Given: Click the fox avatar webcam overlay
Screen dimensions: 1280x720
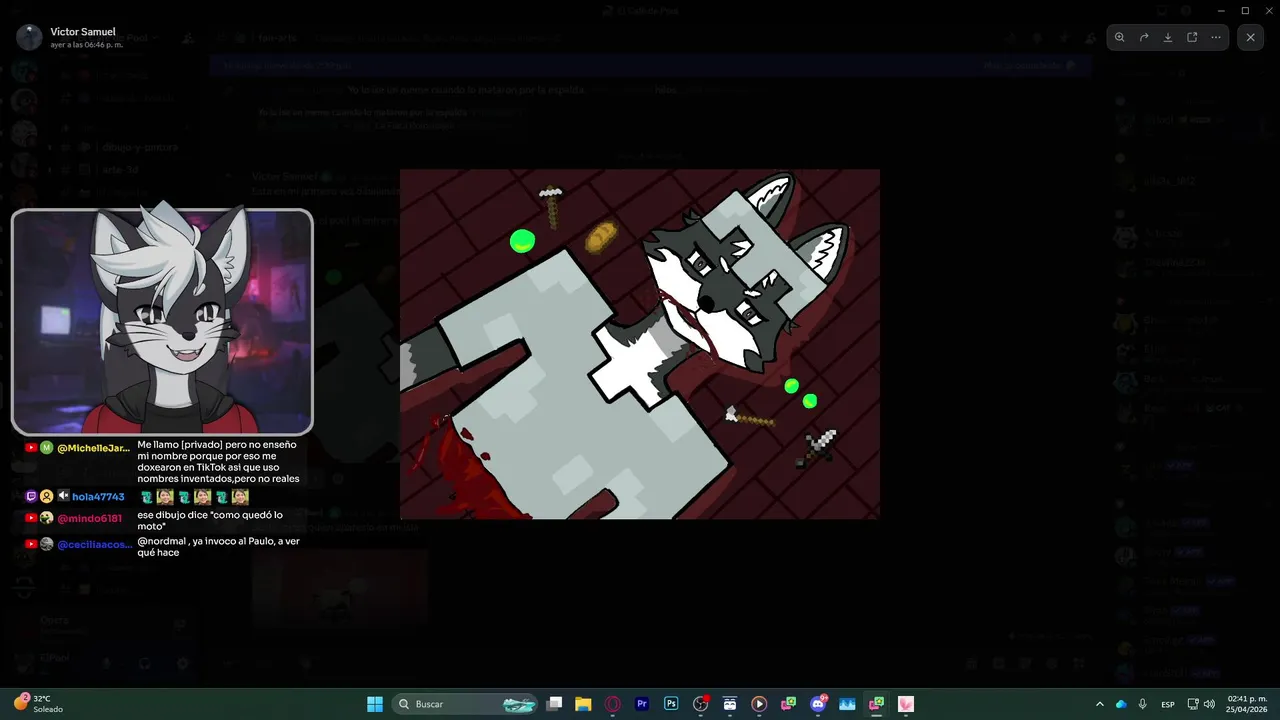Looking at the screenshot, I should pyautogui.click(x=162, y=322).
